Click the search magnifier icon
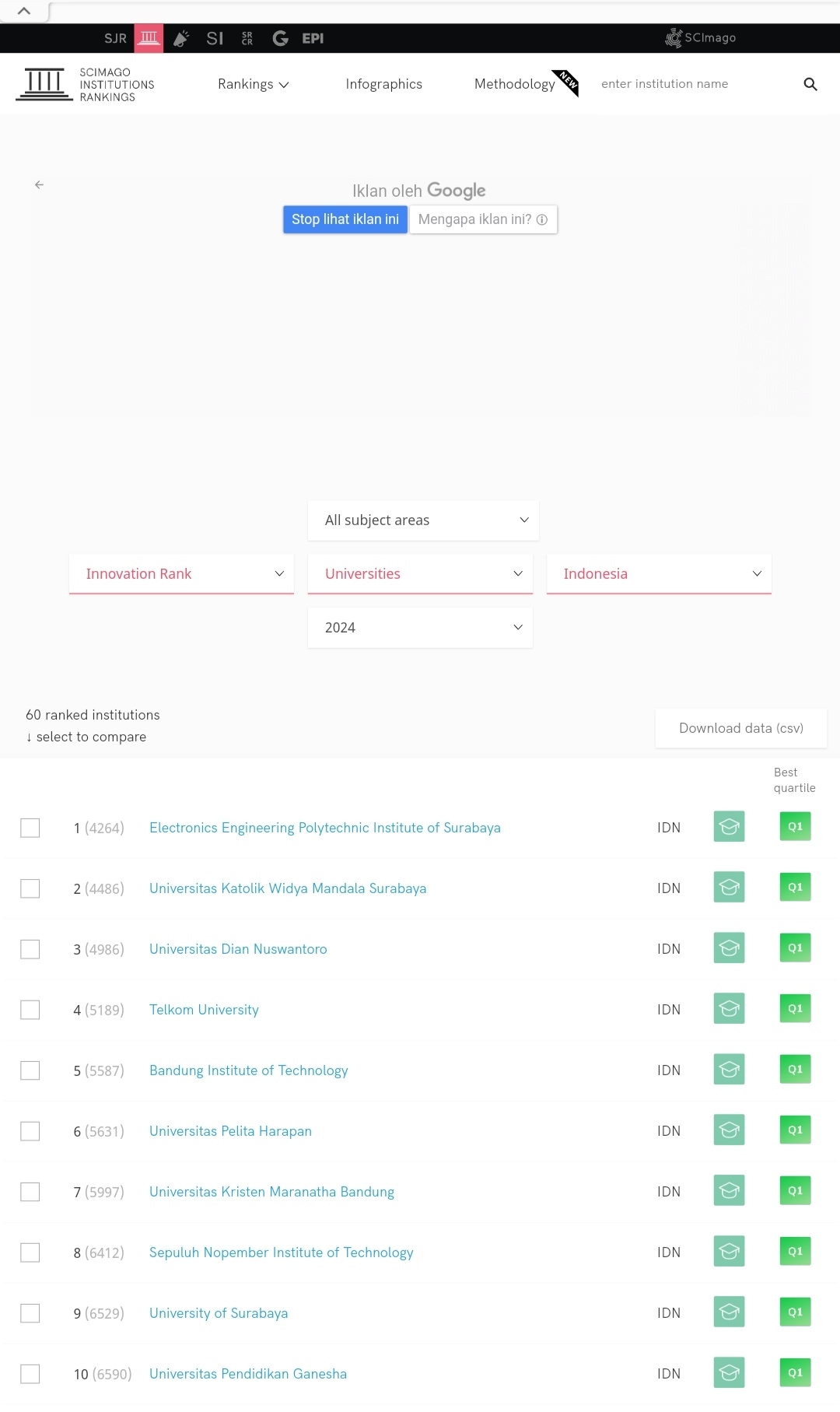The image size is (840, 1412). pyautogui.click(x=810, y=84)
